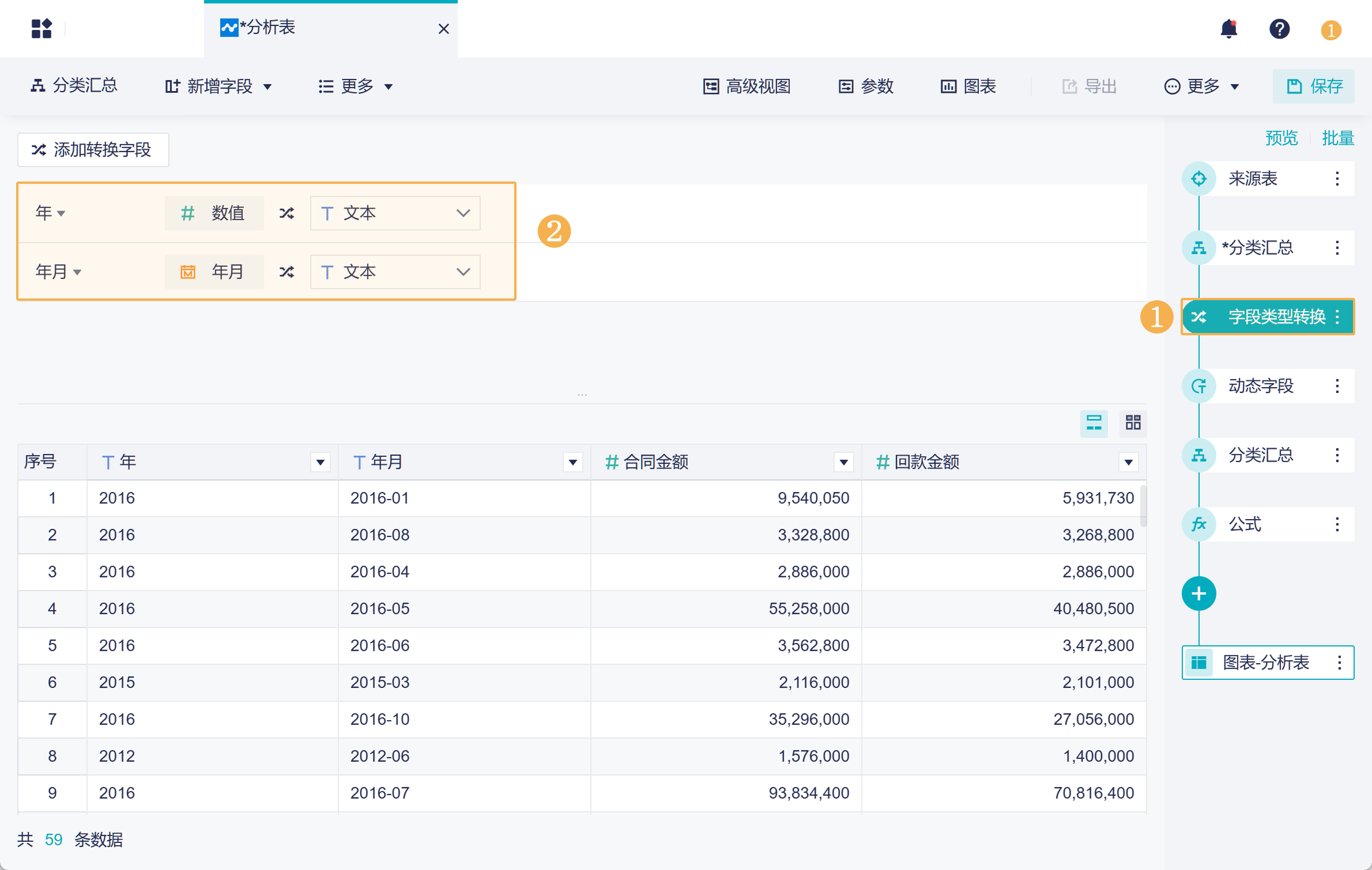
Task: Click the 数值 source type tag
Action: coord(214,213)
